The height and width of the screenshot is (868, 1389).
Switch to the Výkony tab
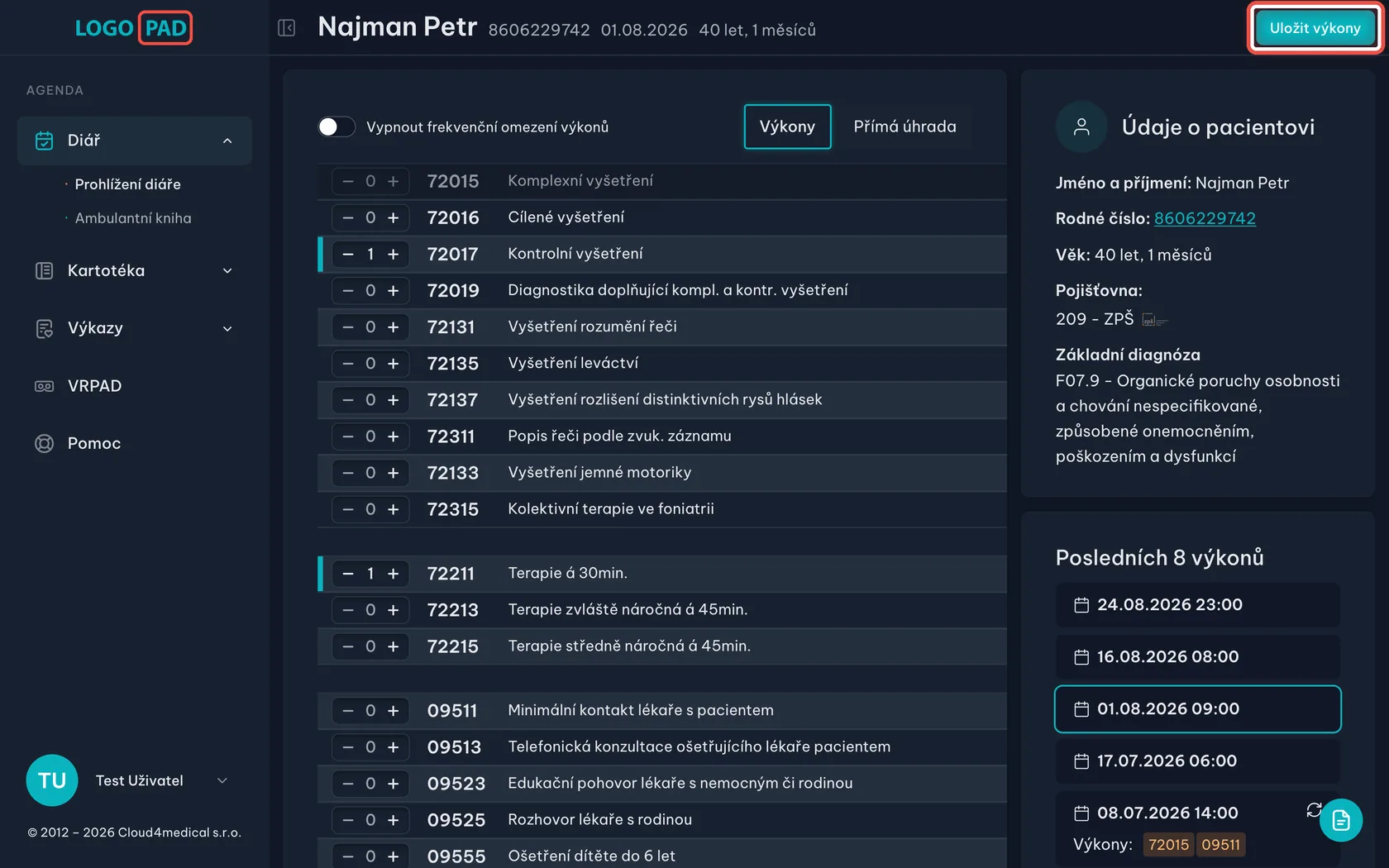(x=787, y=126)
